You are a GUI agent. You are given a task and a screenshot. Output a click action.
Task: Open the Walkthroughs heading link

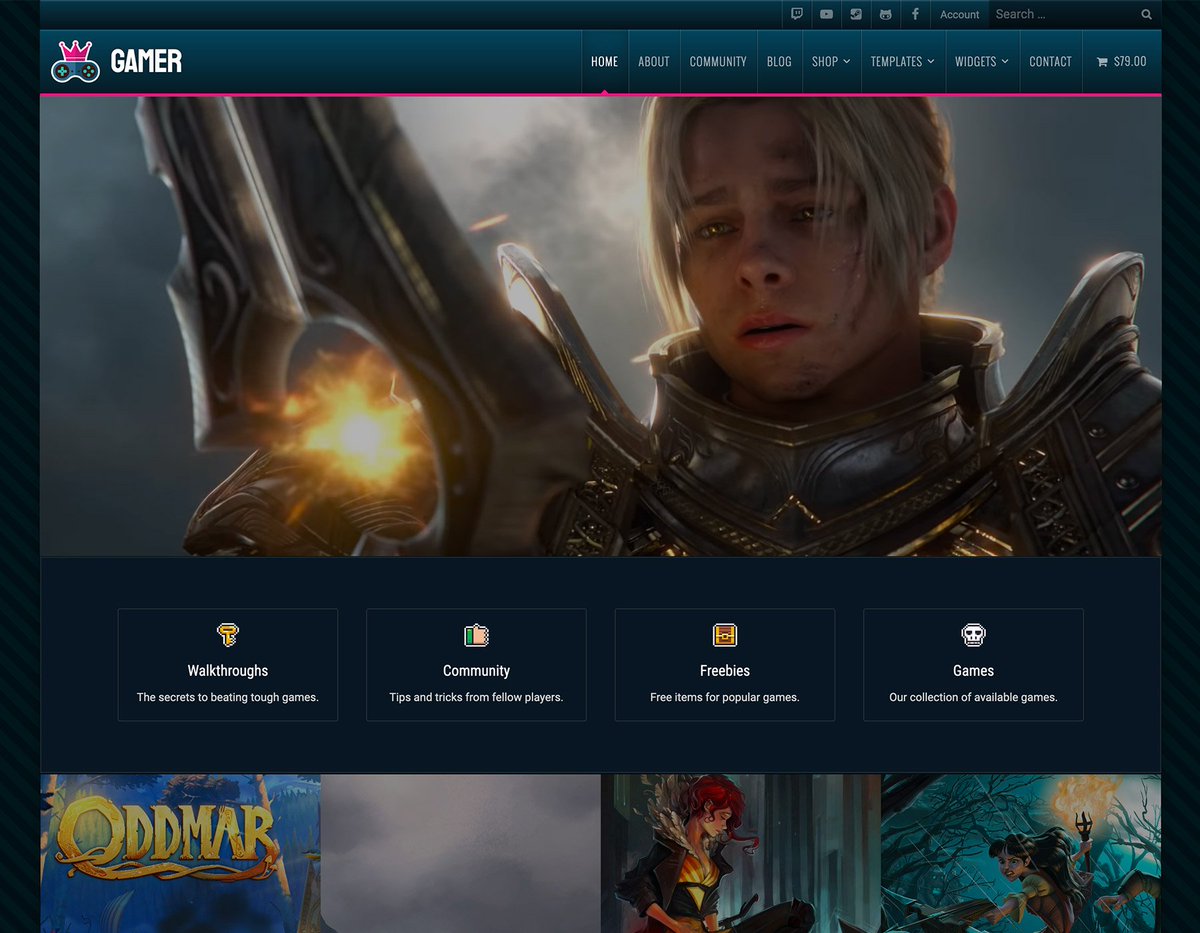click(228, 671)
